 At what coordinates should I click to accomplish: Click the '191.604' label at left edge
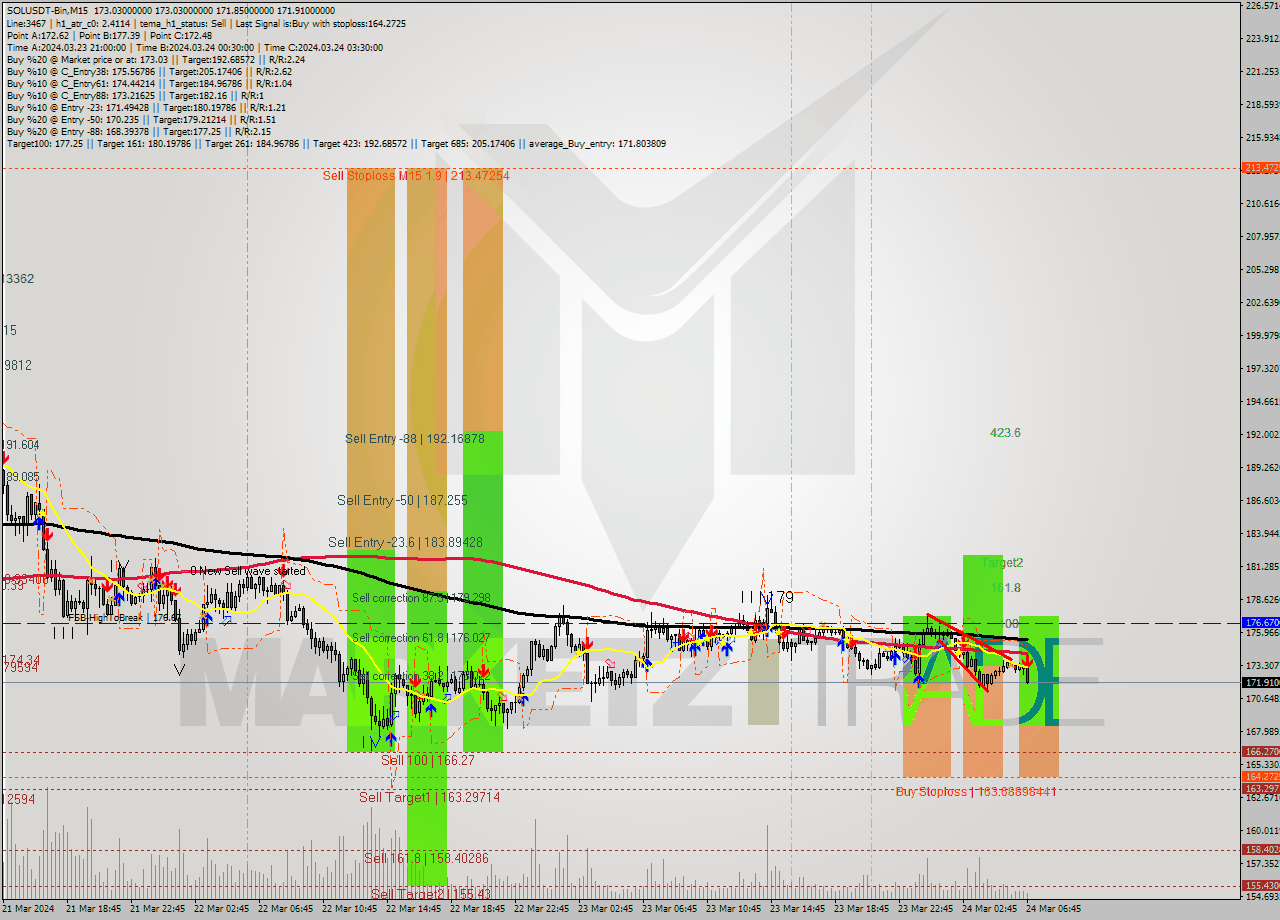[20, 445]
